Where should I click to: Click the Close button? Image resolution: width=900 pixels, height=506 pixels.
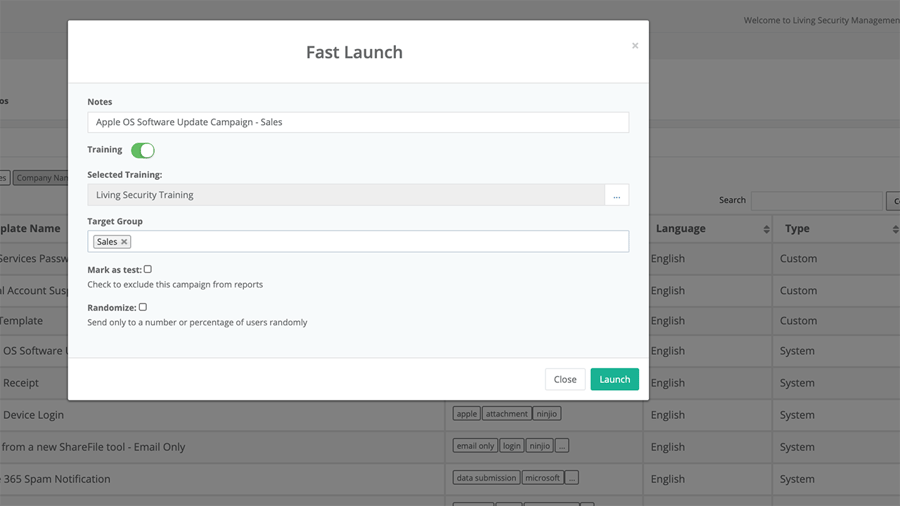pyautogui.click(x=565, y=379)
